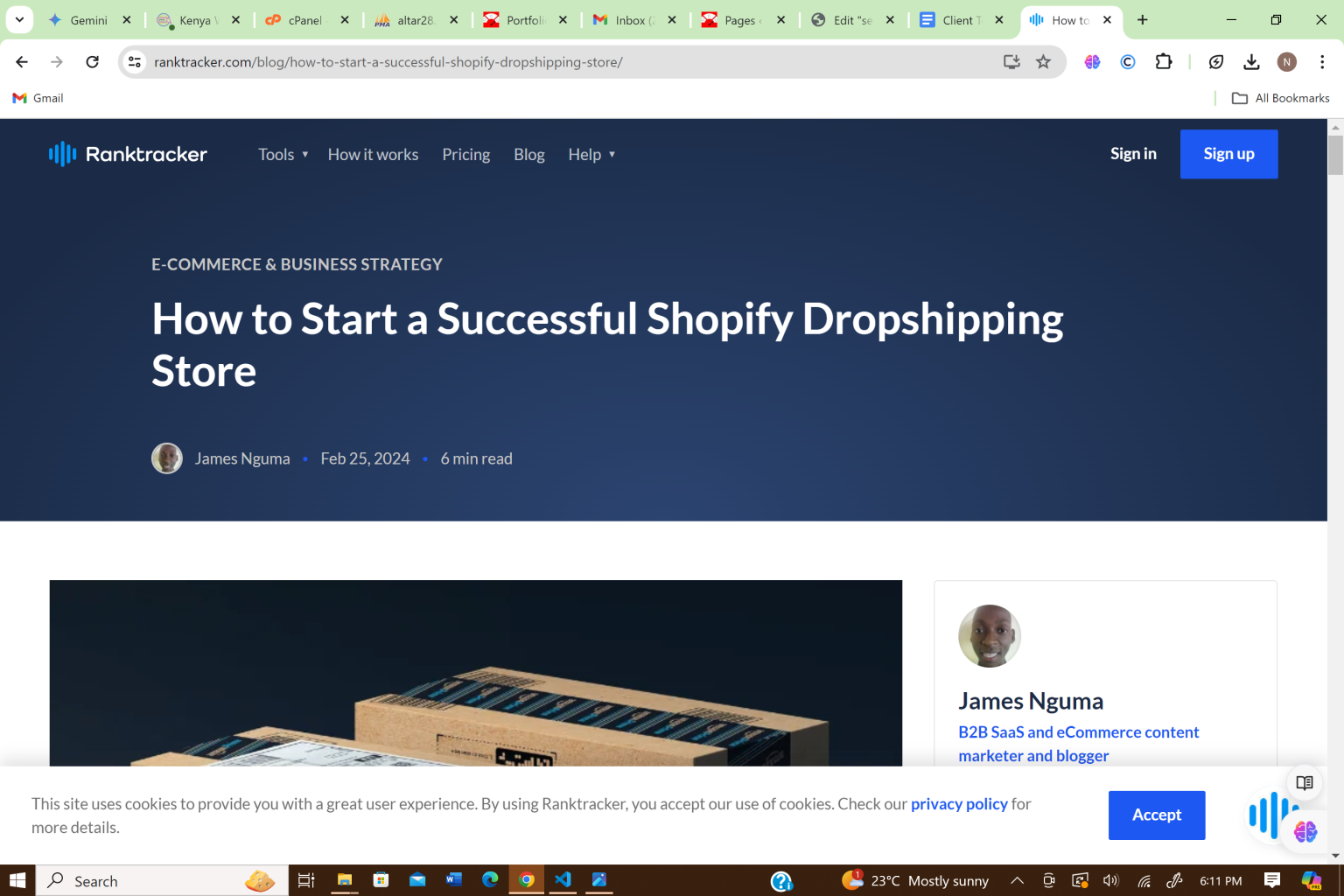Screen dimensions: 1344x896
Task: Click the large author photo in sidebar
Action: [x=990, y=636]
